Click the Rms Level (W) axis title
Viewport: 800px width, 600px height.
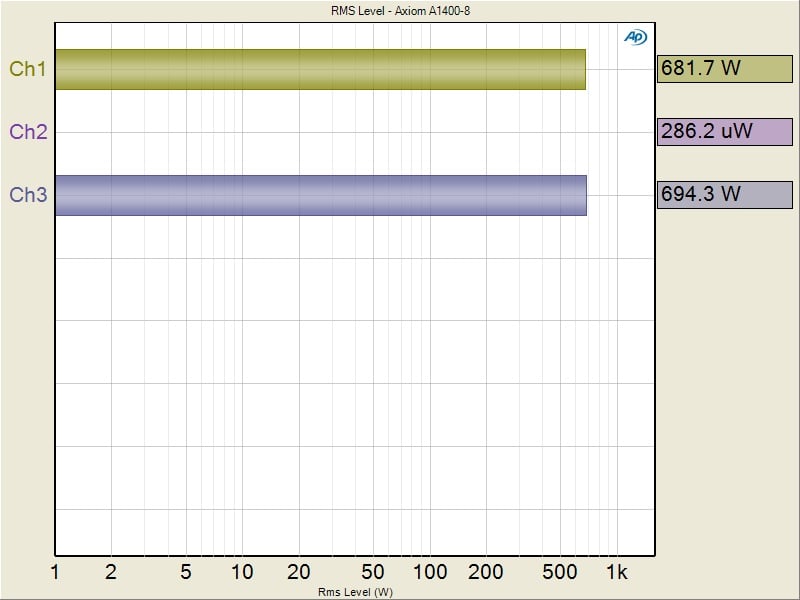click(x=355, y=592)
